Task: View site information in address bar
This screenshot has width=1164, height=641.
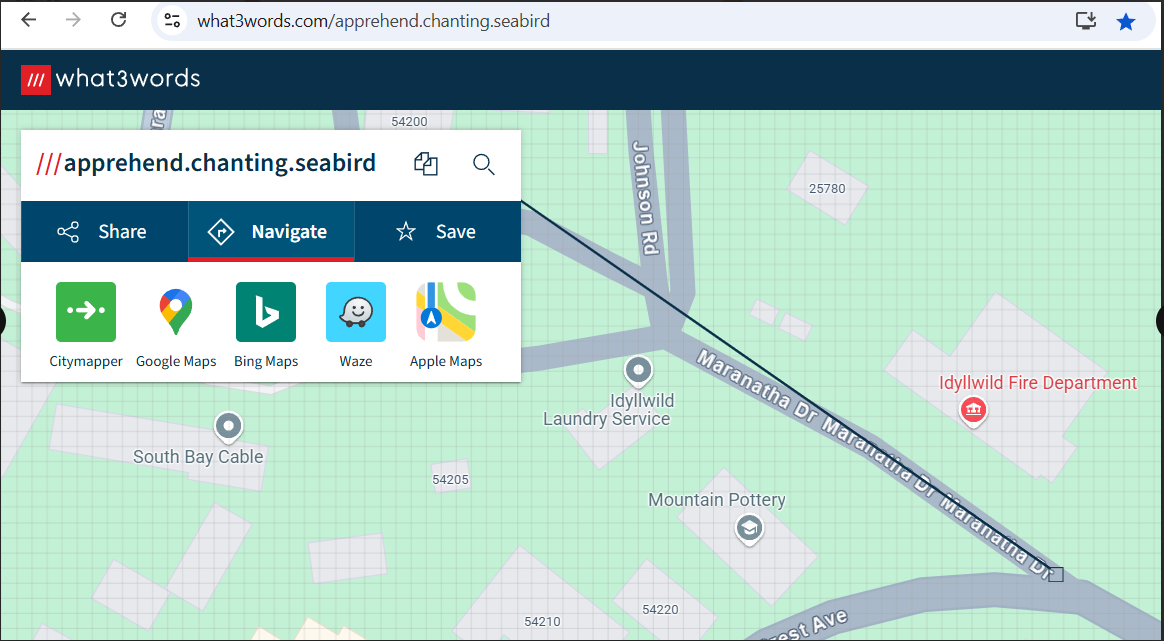Action: click(x=172, y=21)
